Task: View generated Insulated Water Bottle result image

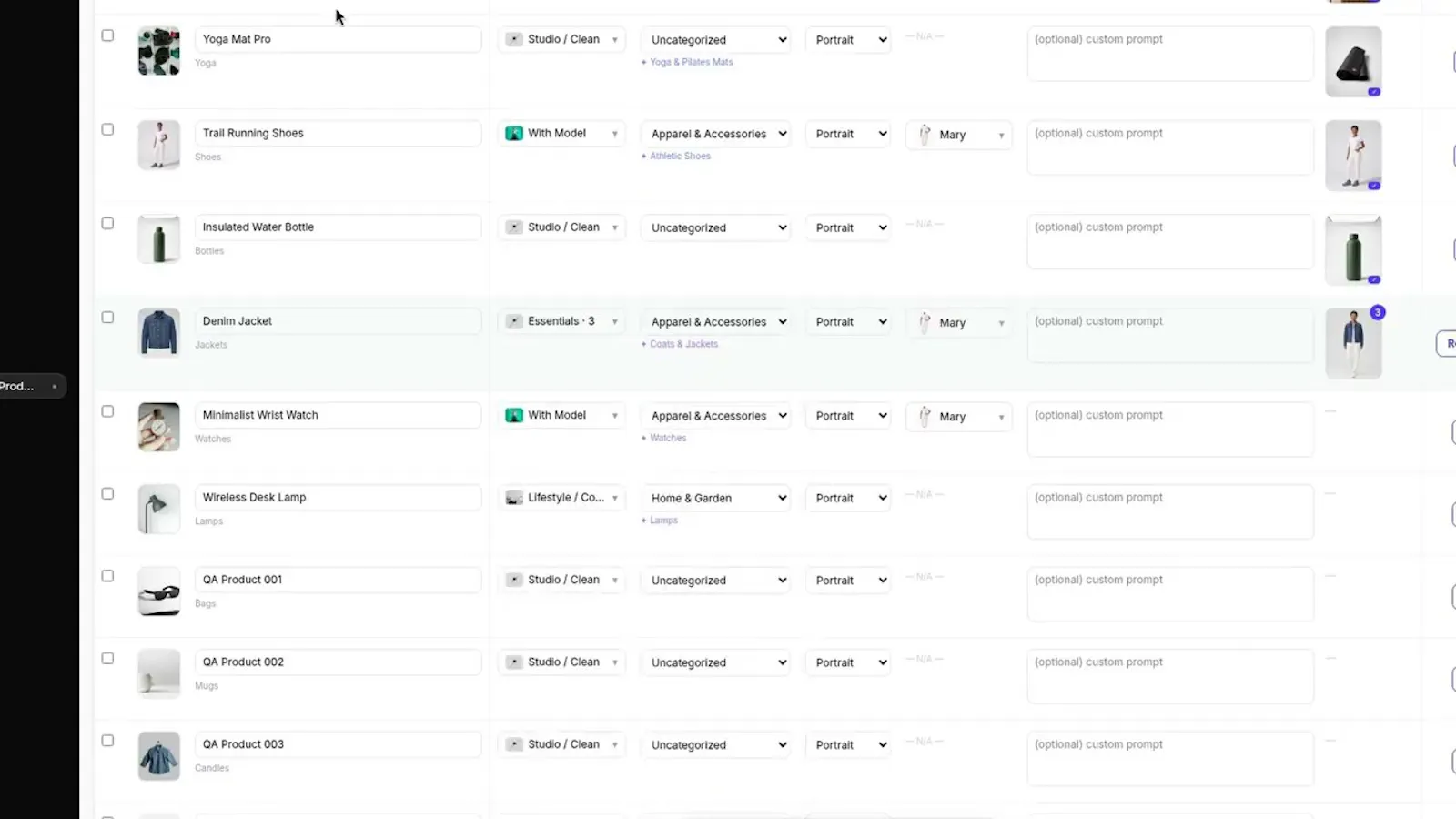Action: [x=1353, y=250]
